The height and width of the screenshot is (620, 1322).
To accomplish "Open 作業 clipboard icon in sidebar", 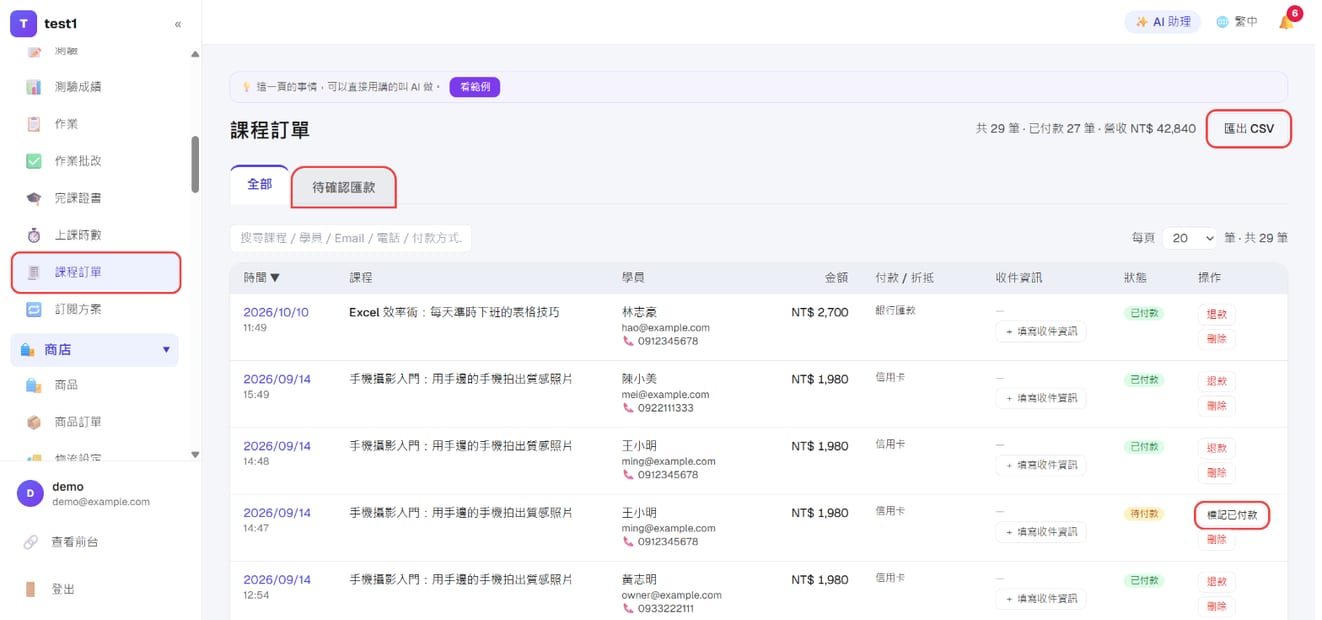I will click(x=34, y=124).
